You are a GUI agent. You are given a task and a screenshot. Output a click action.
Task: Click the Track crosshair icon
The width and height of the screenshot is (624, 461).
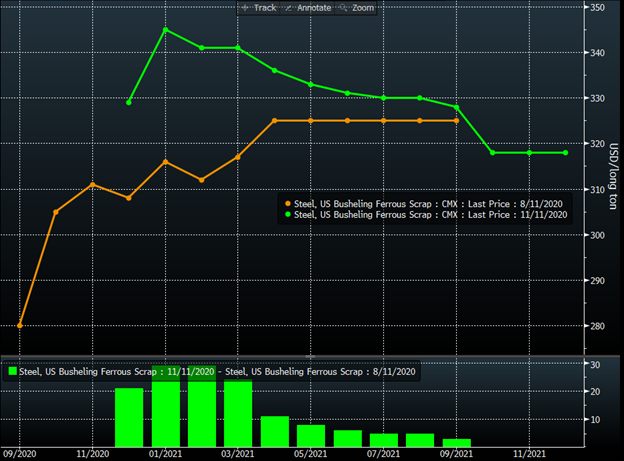pos(244,8)
